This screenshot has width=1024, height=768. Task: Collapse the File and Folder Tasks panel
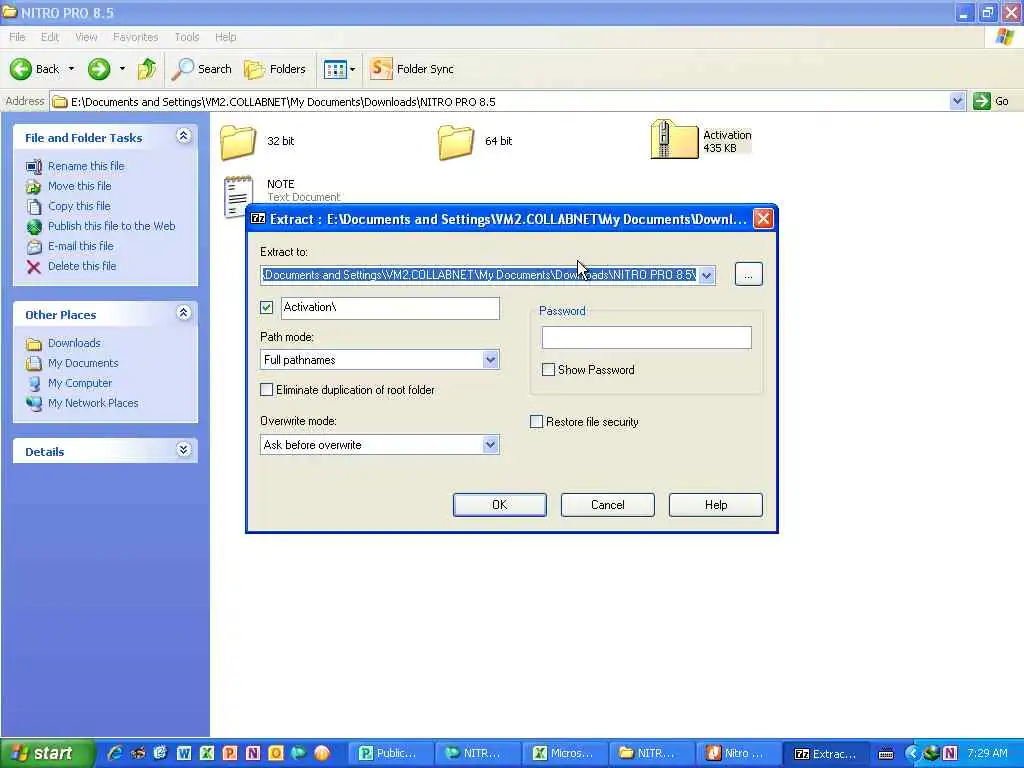[x=184, y=136]
